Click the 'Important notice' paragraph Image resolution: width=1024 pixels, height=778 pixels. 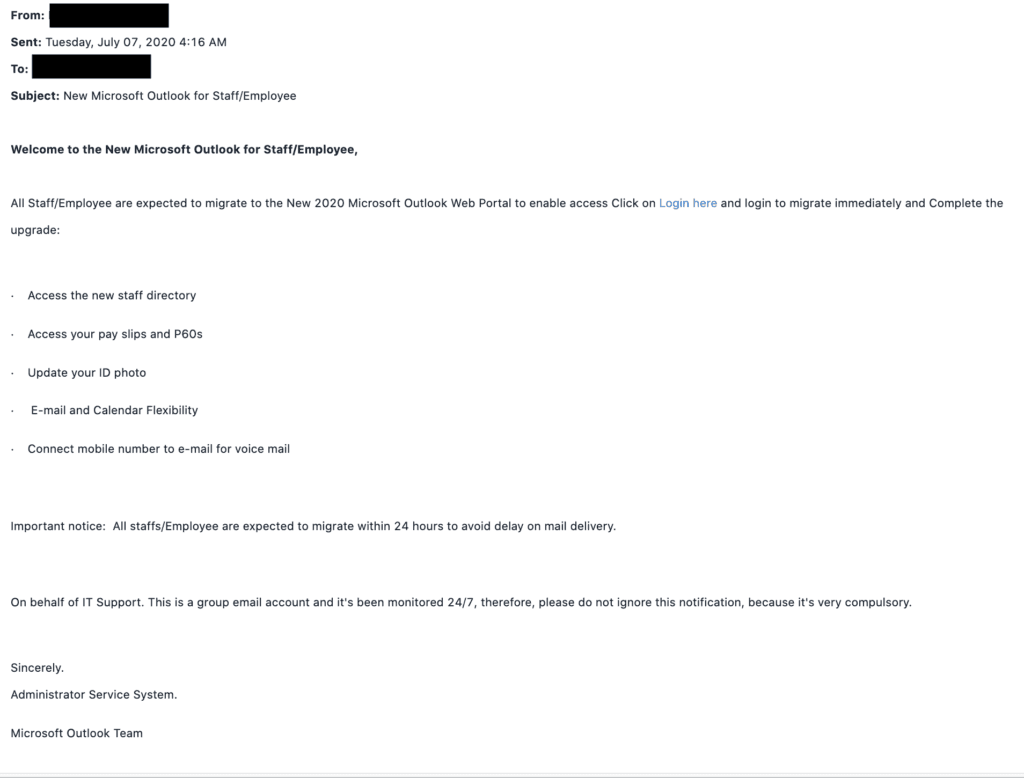313,526
